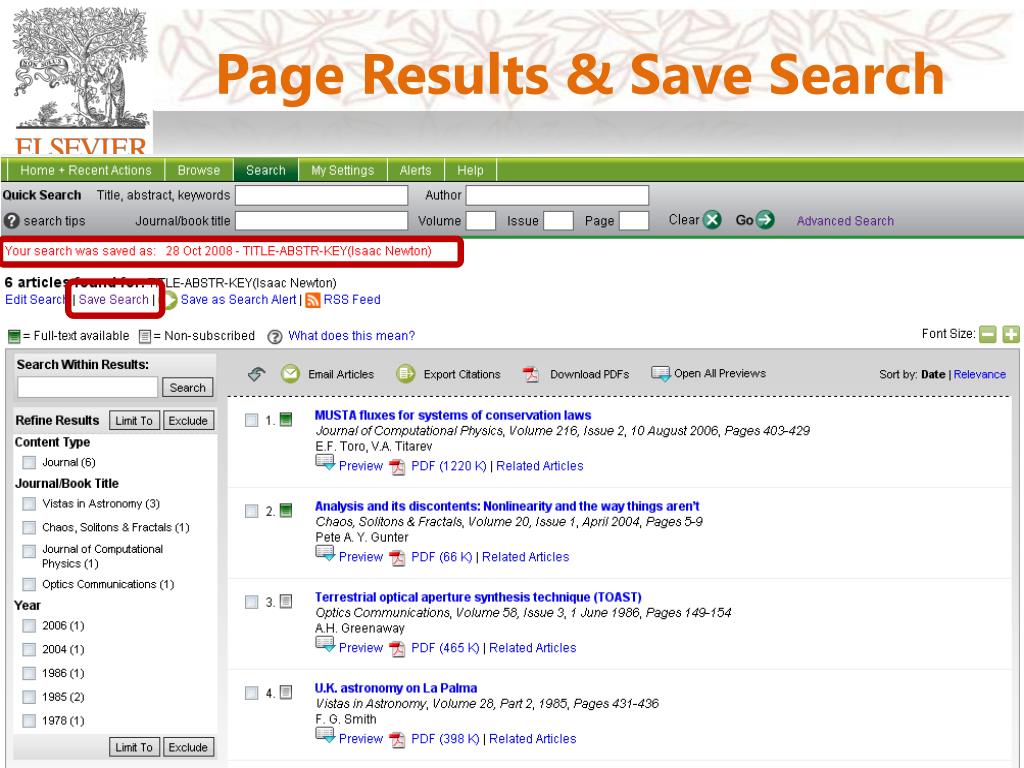The width and height of the screenshot is (1024, 768).
Task: Click the Preview icon for the TOAST article
Action: [325, 644]
